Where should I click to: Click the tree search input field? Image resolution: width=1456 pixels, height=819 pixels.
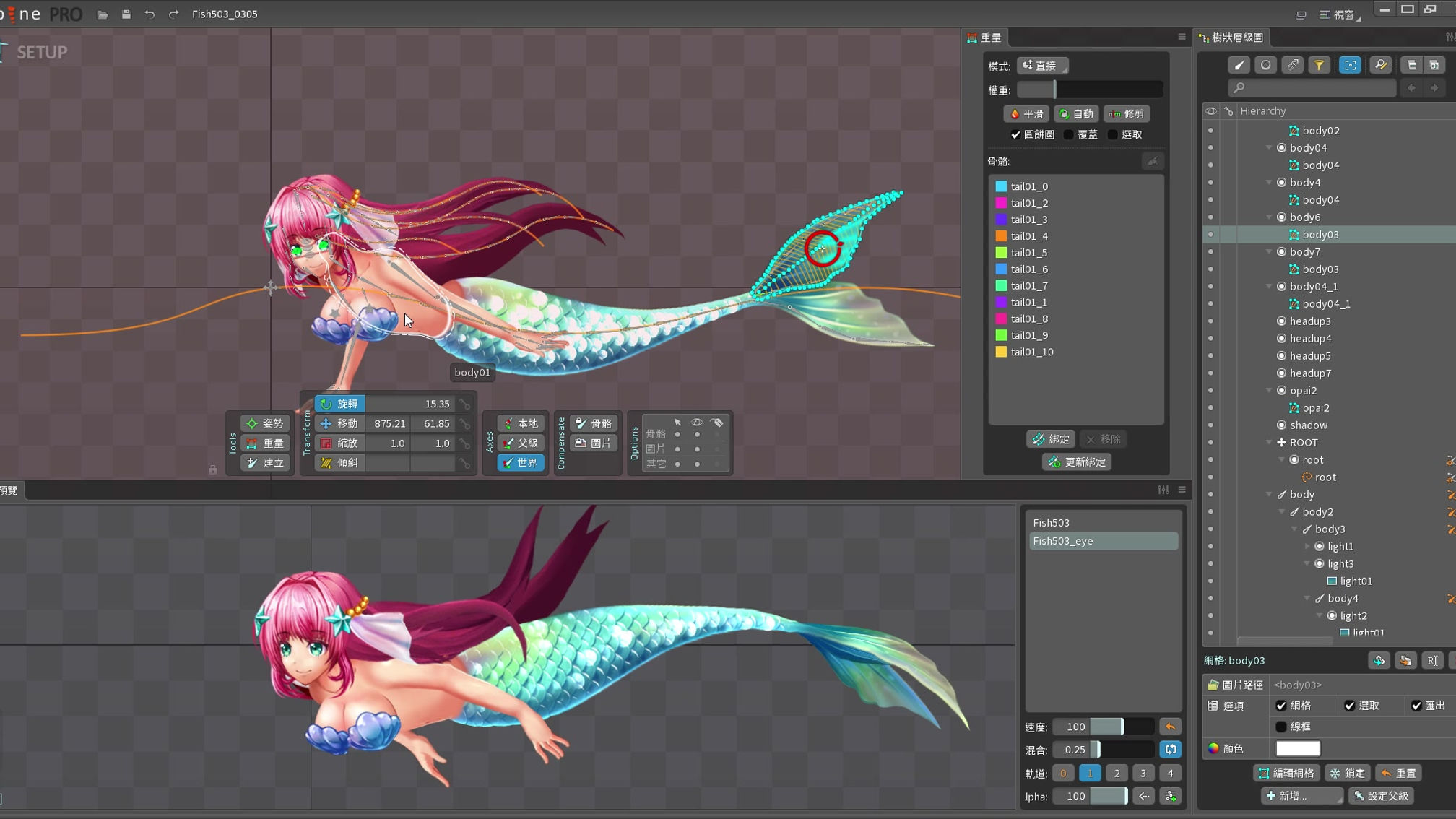click(x=1312, y=87)
